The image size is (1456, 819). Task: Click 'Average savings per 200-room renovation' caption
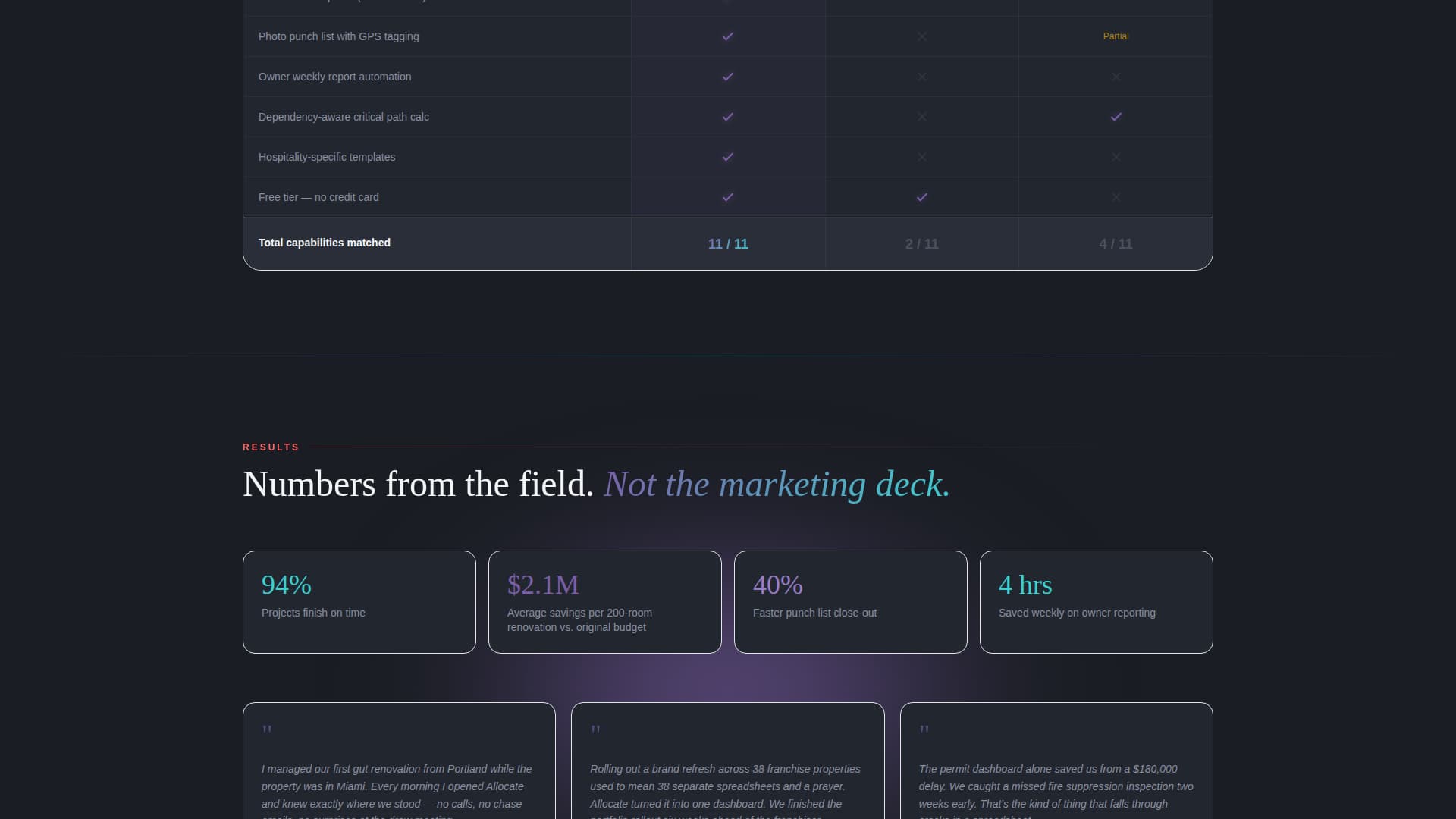[x=579, y=620]
